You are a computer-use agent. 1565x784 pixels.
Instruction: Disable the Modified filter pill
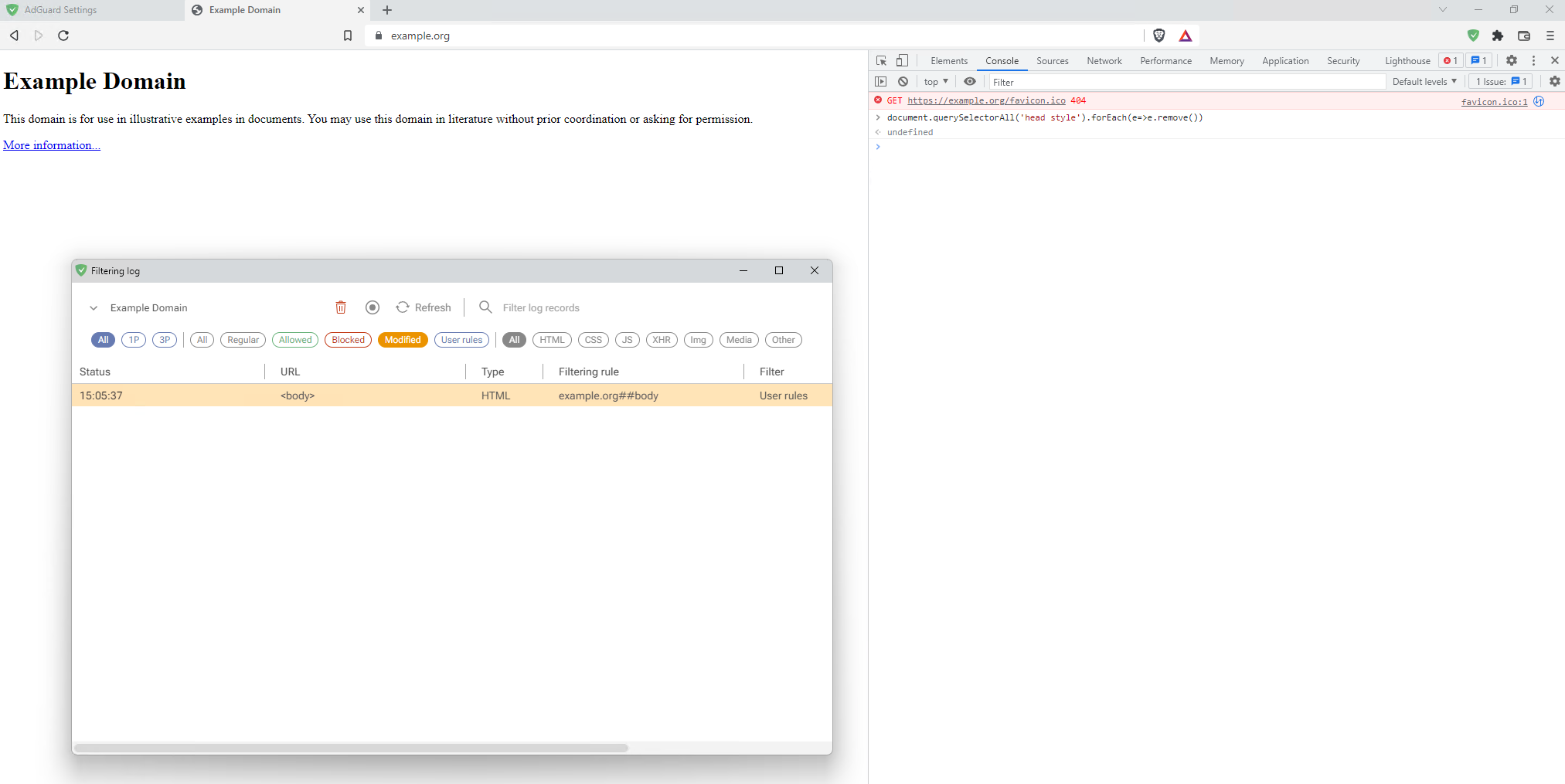pos(403,340)
